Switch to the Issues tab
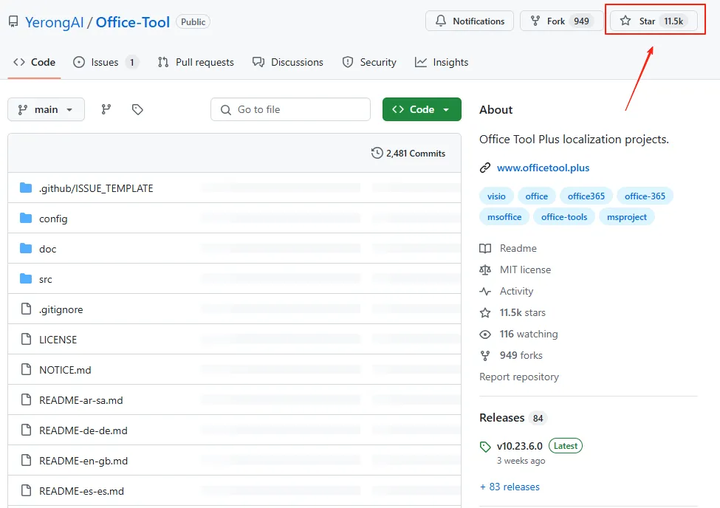 [104, 62]
